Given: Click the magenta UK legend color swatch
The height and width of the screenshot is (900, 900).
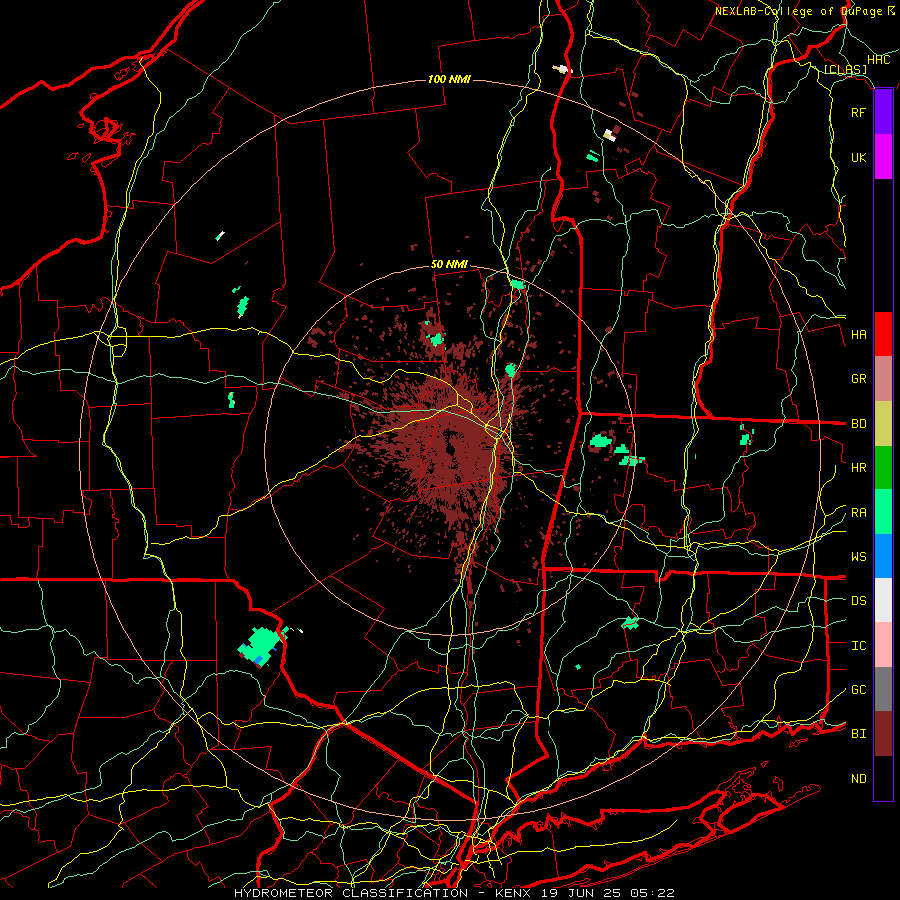Looking at the screenshot, I should coord(883,157).
